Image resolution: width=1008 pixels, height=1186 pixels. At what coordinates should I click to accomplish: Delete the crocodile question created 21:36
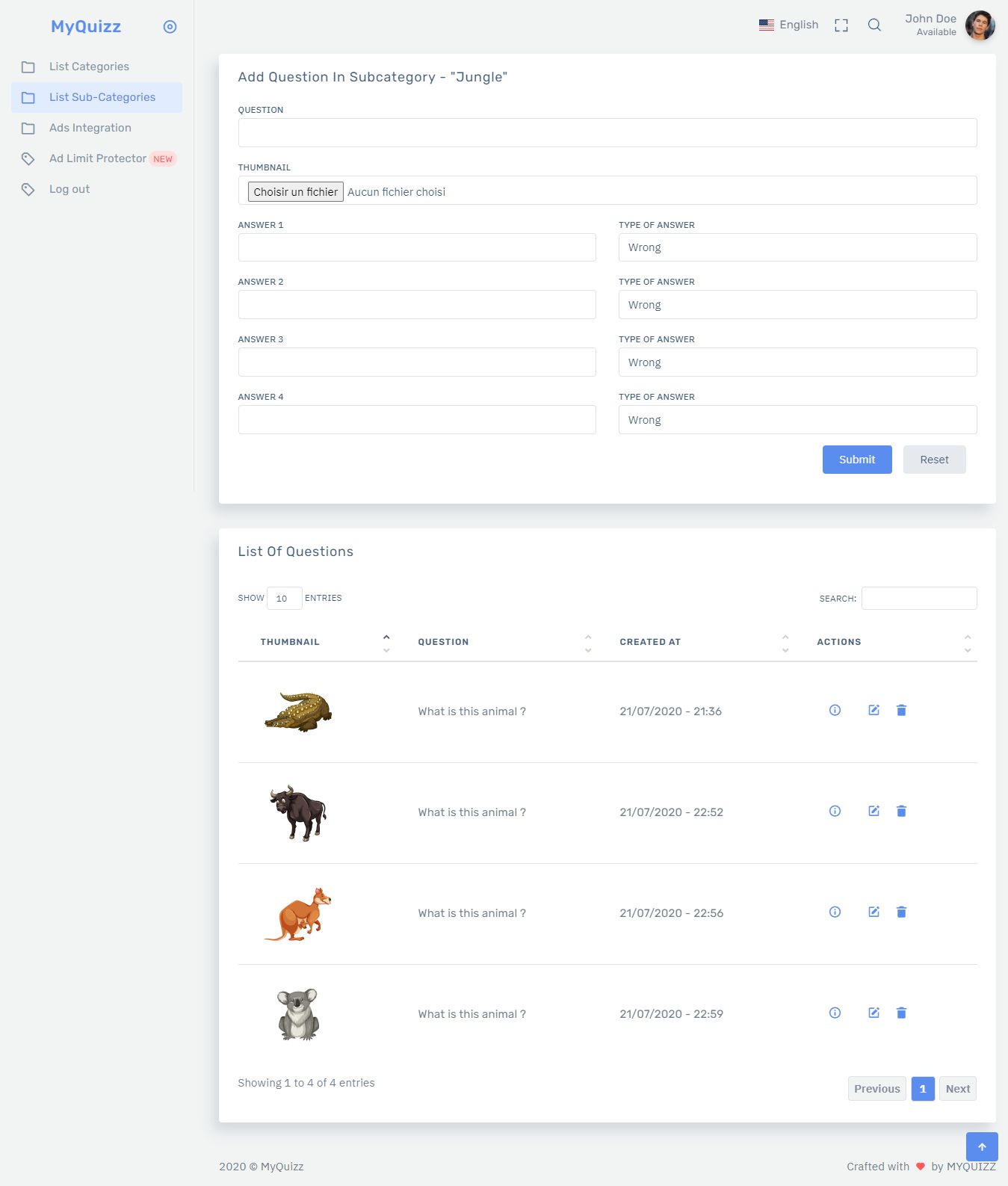point(901,711)
